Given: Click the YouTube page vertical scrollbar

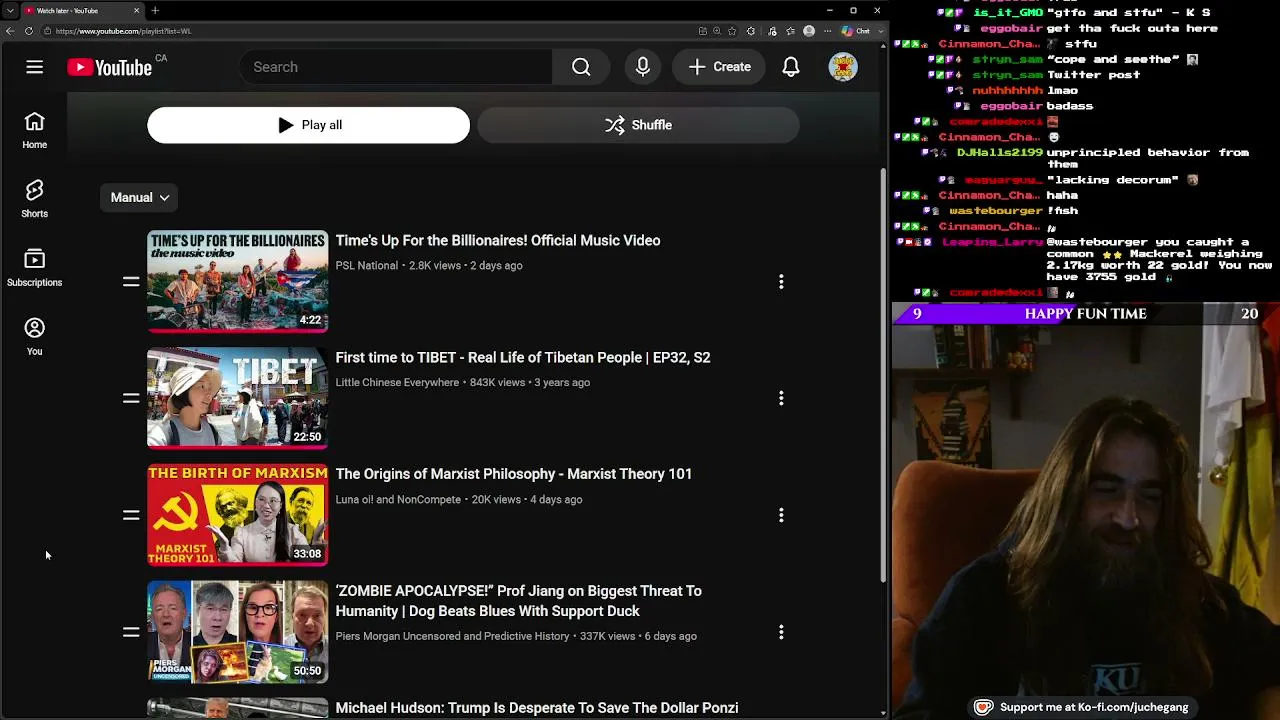Looking at the screenshot, I should [x=883, y=375].
